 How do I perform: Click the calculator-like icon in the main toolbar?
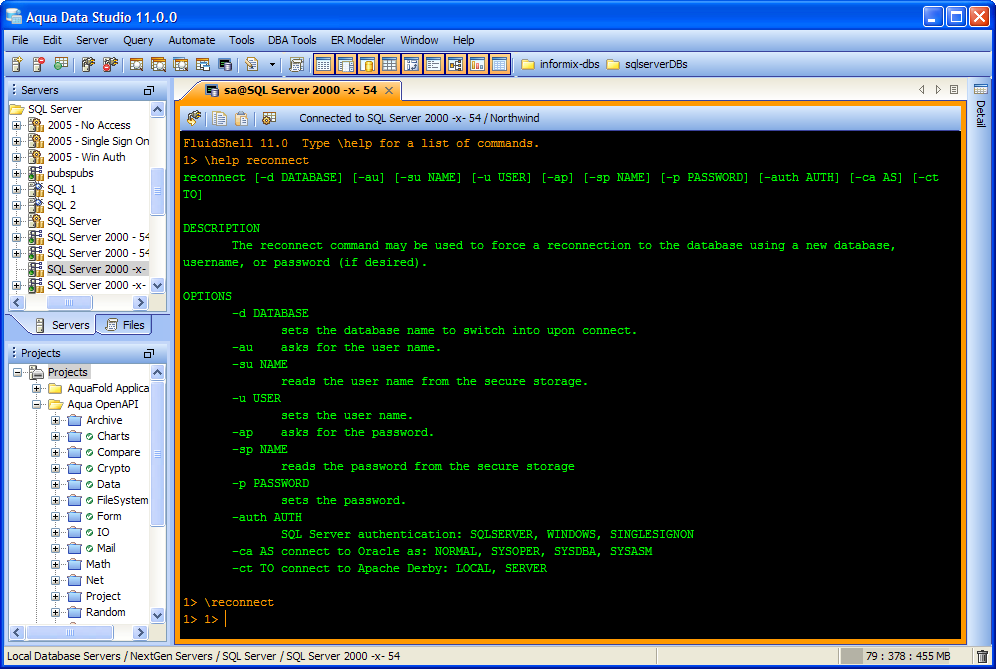(x=296, y=64)
